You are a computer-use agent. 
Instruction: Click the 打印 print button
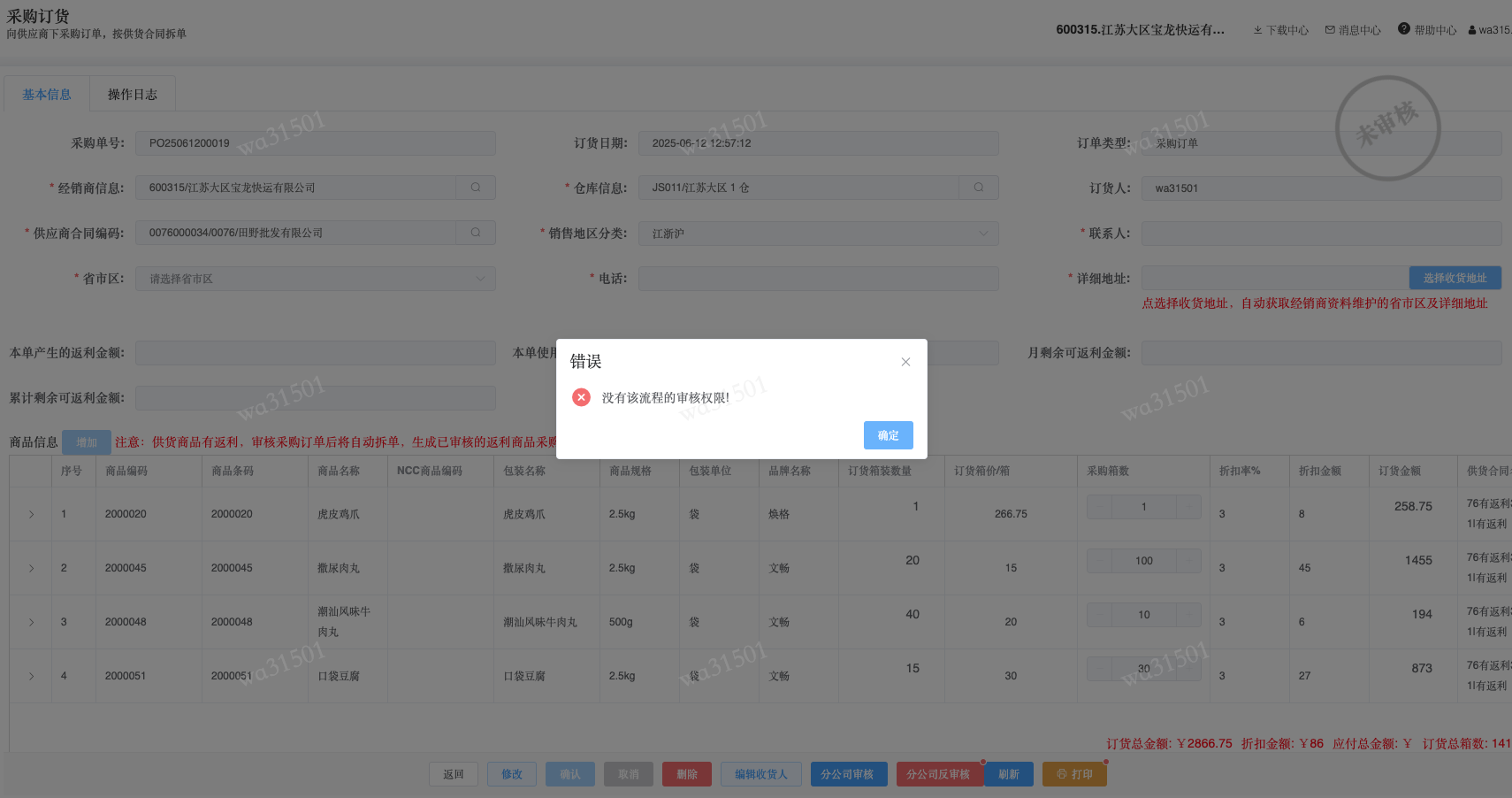1074,774
